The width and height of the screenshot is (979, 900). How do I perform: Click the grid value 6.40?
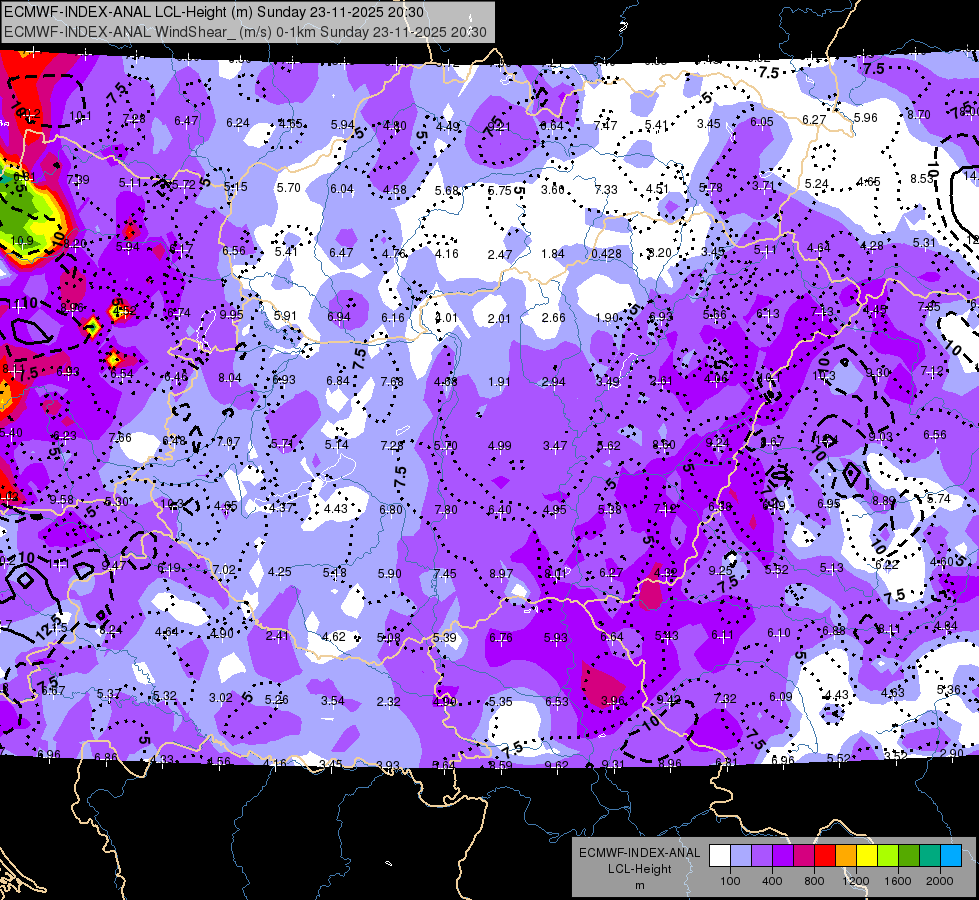(x=499, y=510)
